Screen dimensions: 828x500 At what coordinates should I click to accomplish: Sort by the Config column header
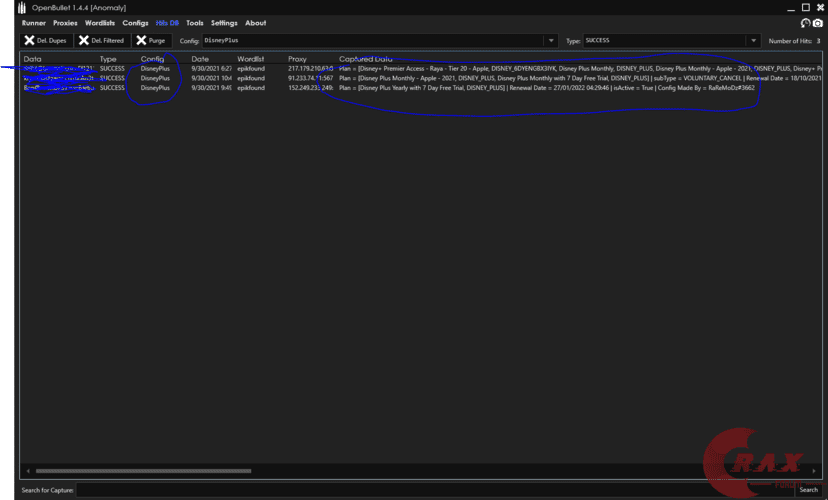(x=152, y=59)
